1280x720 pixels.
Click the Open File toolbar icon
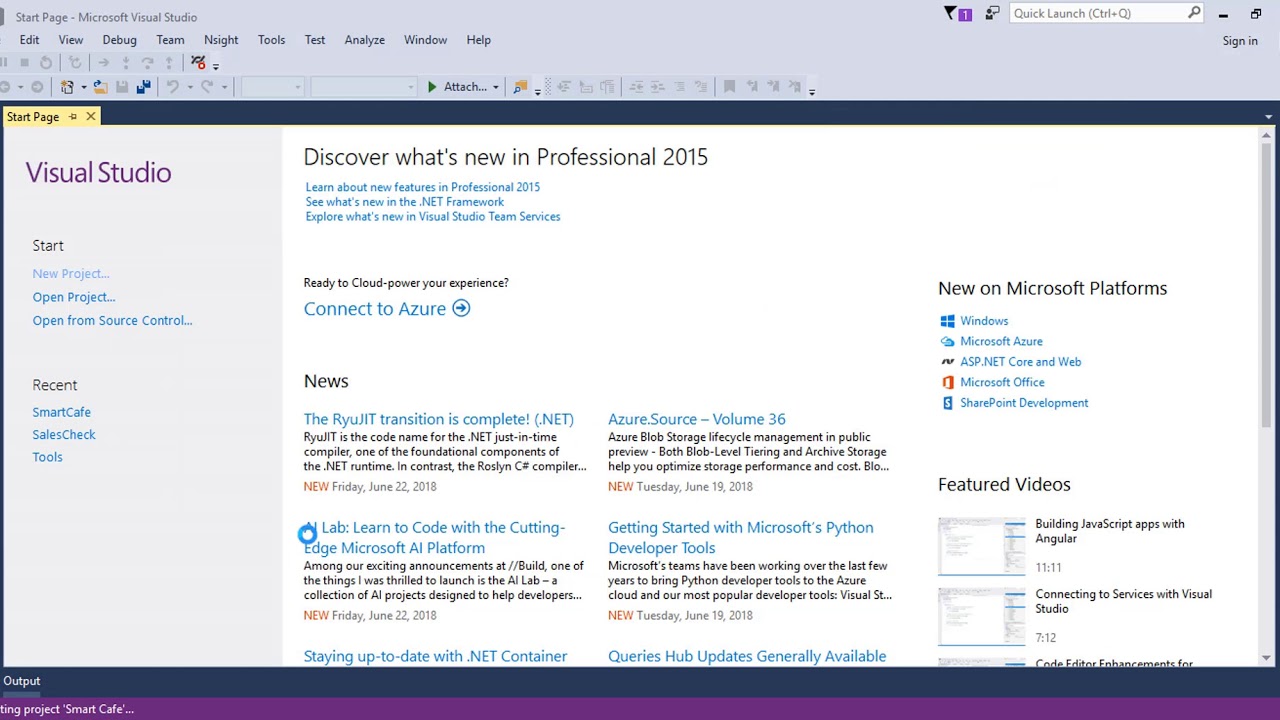(x=100, y=87)
